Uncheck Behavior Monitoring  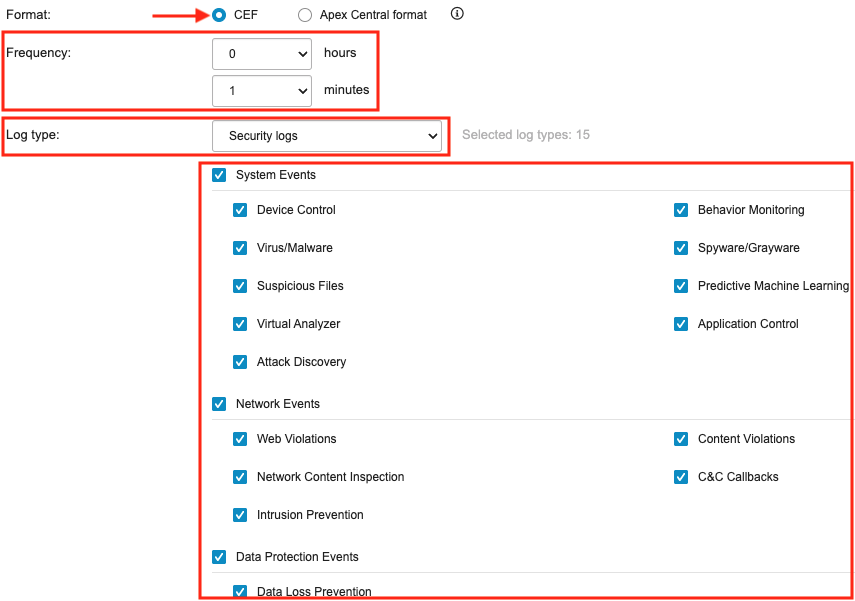coord(681,210)
